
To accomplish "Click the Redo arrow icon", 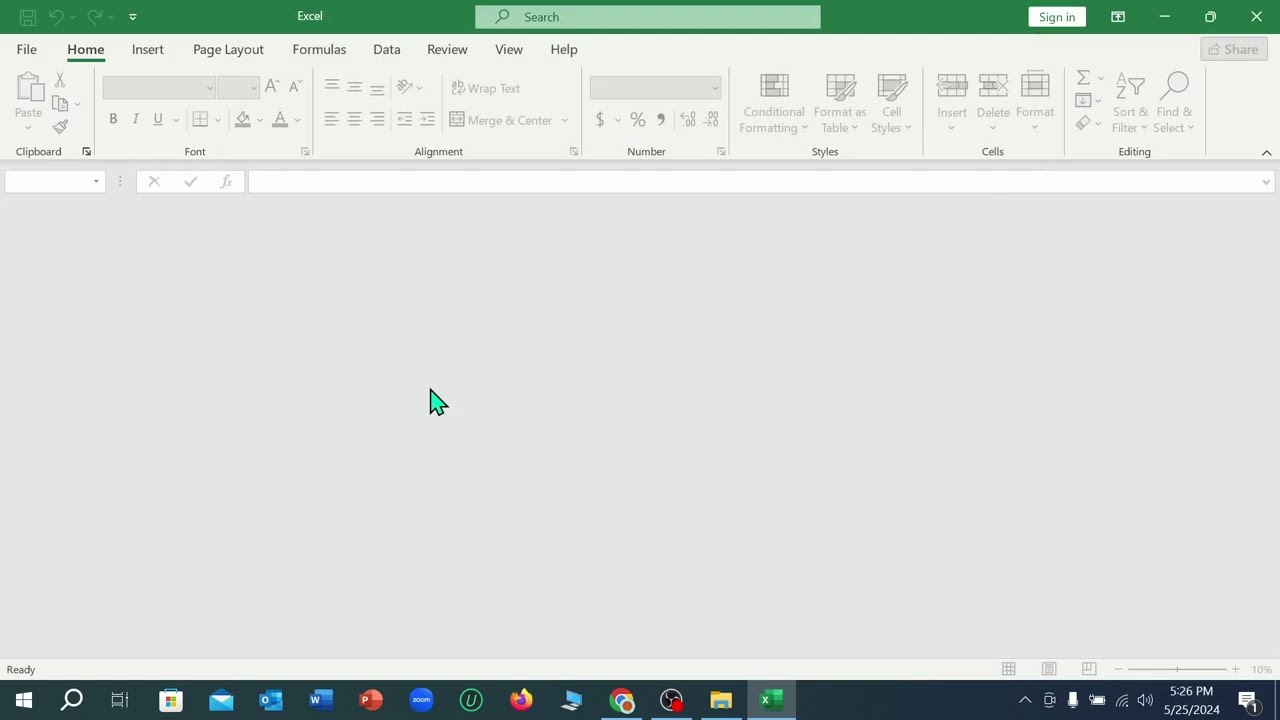I will click(x=94, y=17).
